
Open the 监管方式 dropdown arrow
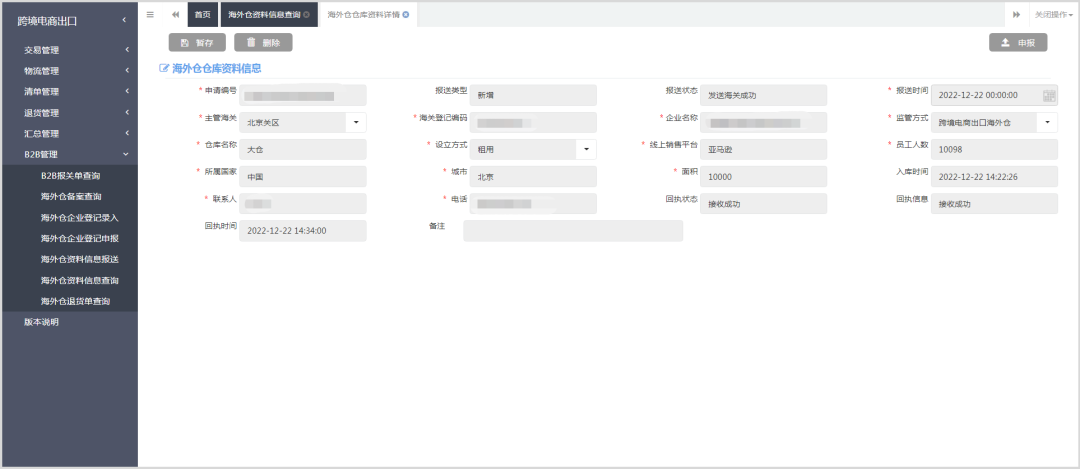1048,123
